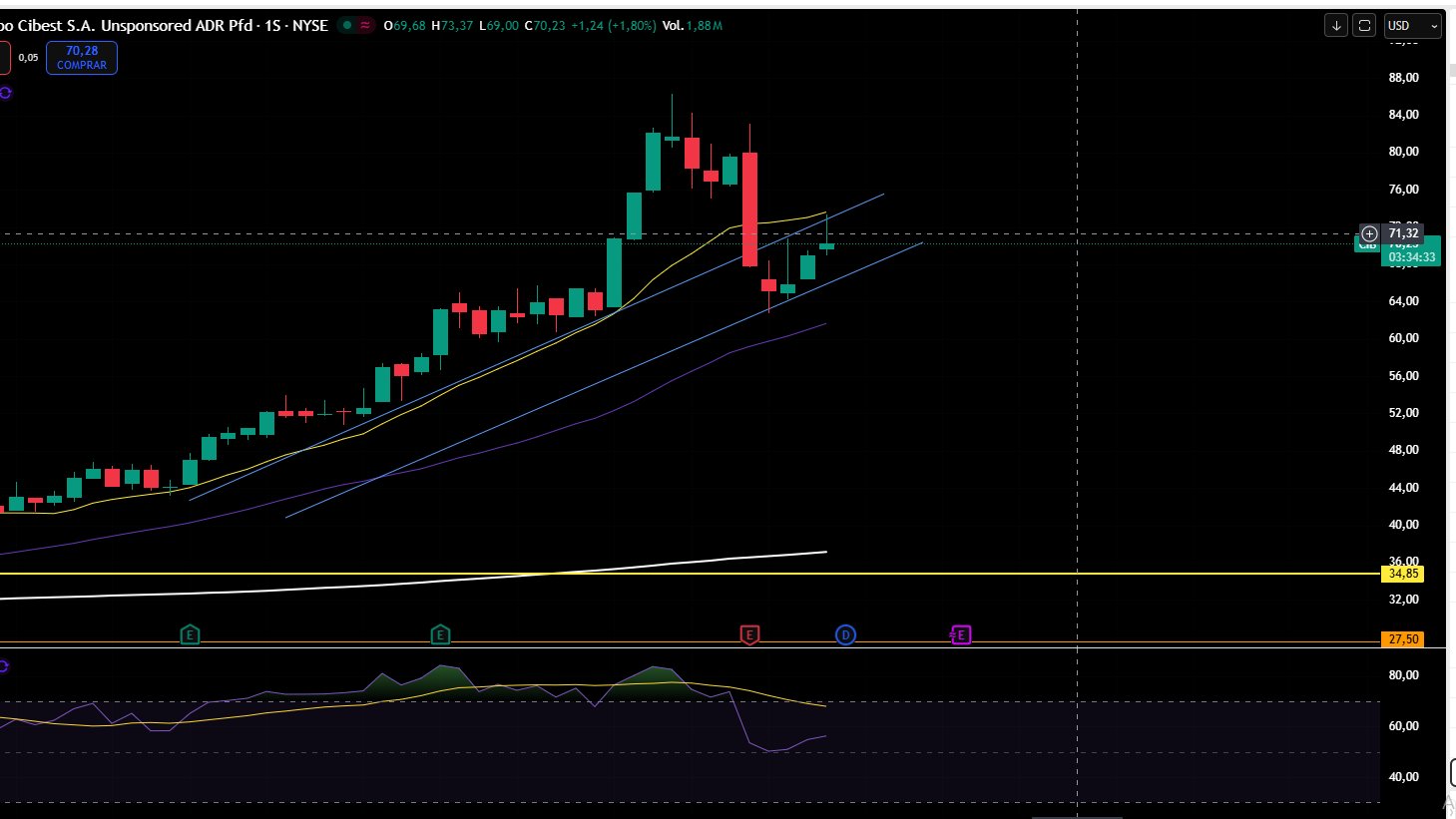Click the +1,24 (+1,80%) change readout

(614, 26)
